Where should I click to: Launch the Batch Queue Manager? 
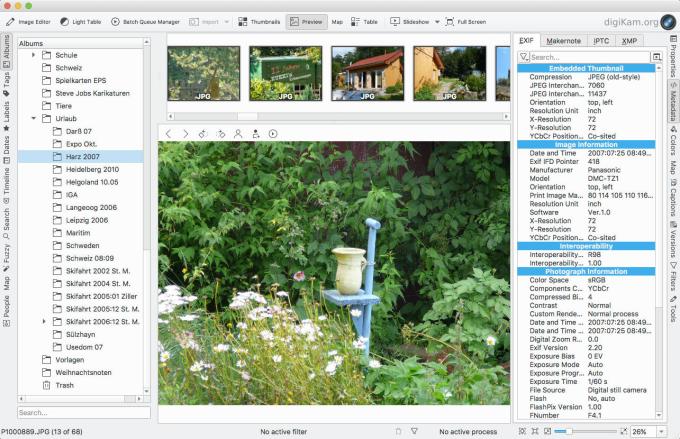(145, 22)
